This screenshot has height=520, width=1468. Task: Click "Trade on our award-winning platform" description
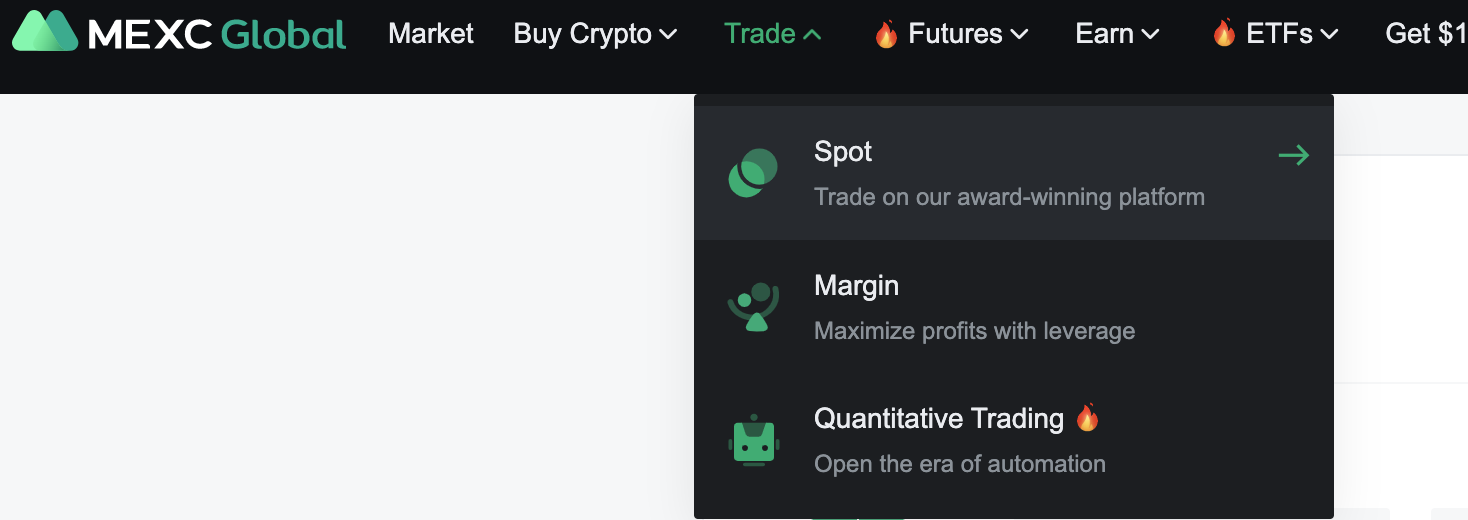pyautogui.click(x=1009, y=197)
